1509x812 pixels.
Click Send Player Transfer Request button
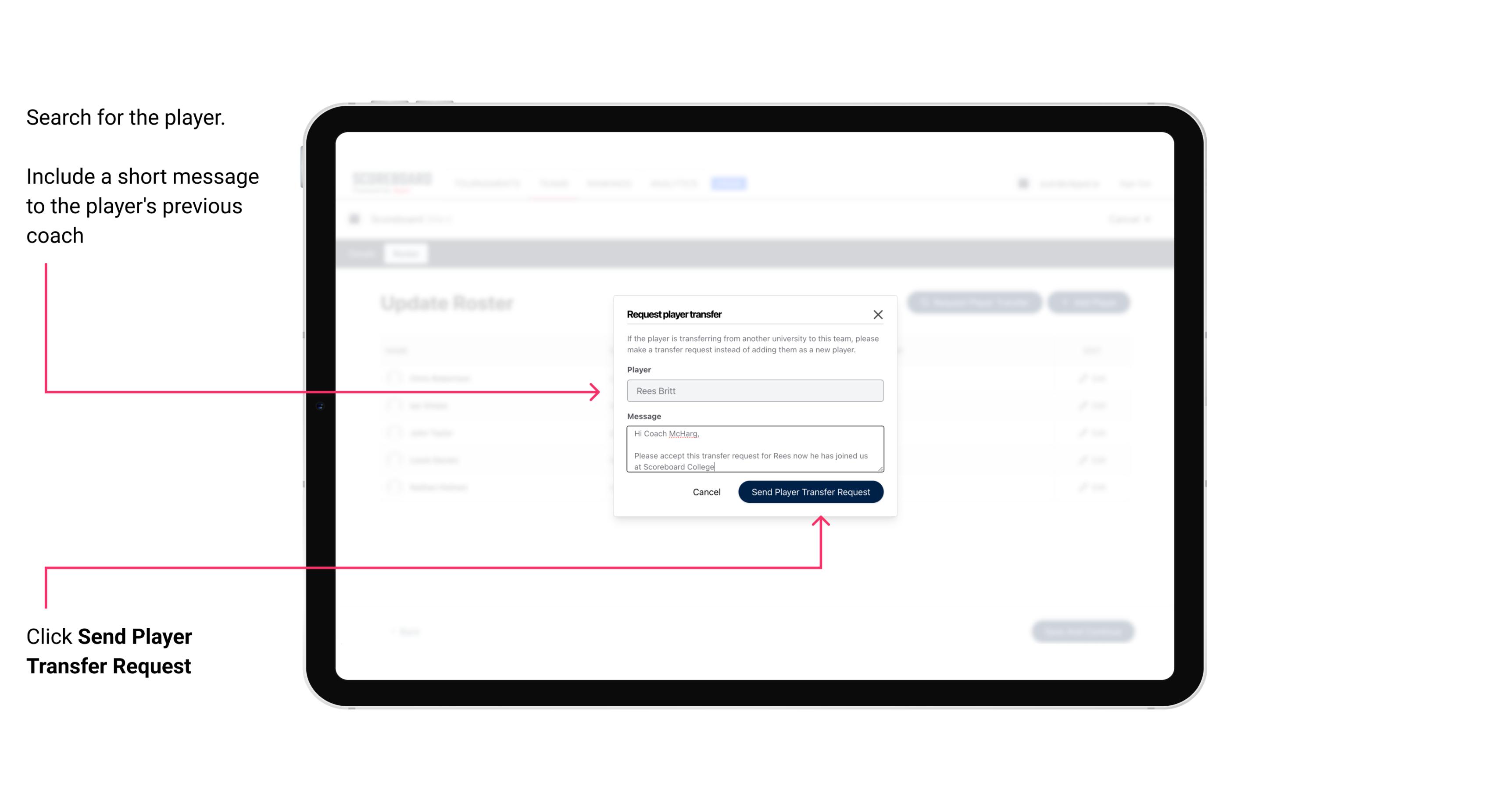(811, 491)
